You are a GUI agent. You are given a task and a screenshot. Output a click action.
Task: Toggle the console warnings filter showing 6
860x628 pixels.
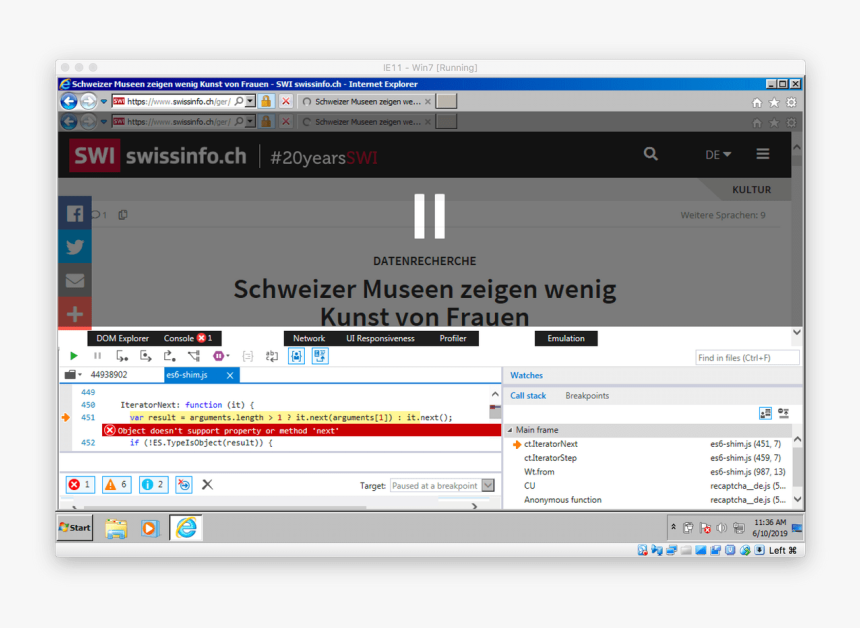coord(116,484)
